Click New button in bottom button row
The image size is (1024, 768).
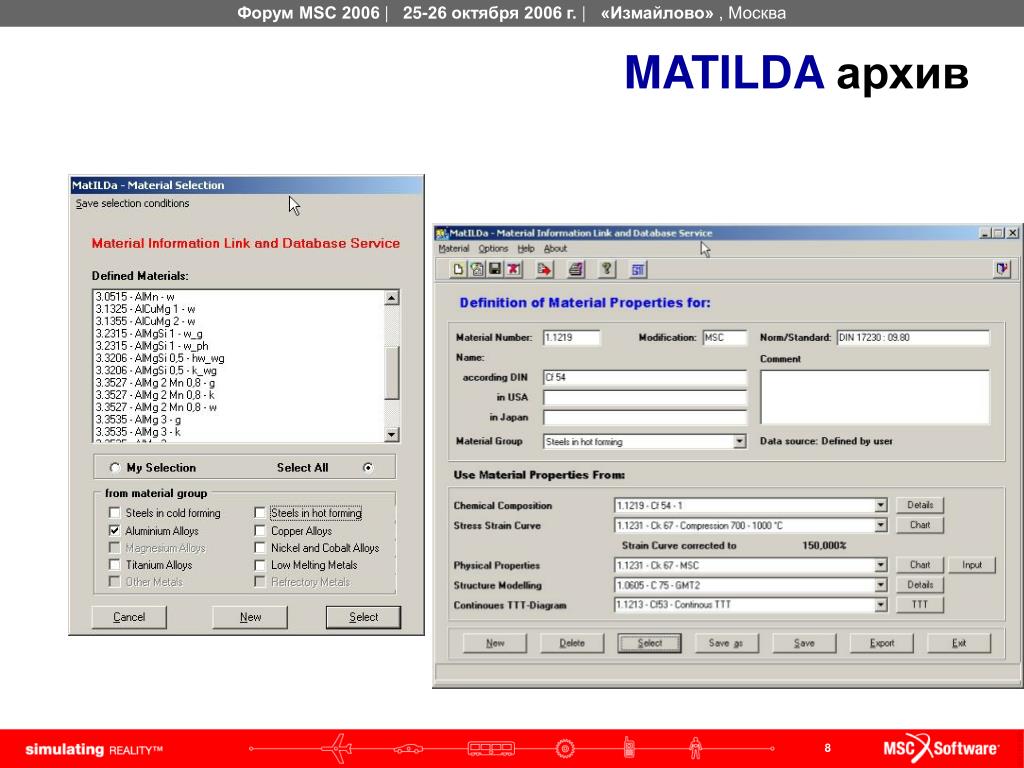pyautogui.click(x=495, y=643)
